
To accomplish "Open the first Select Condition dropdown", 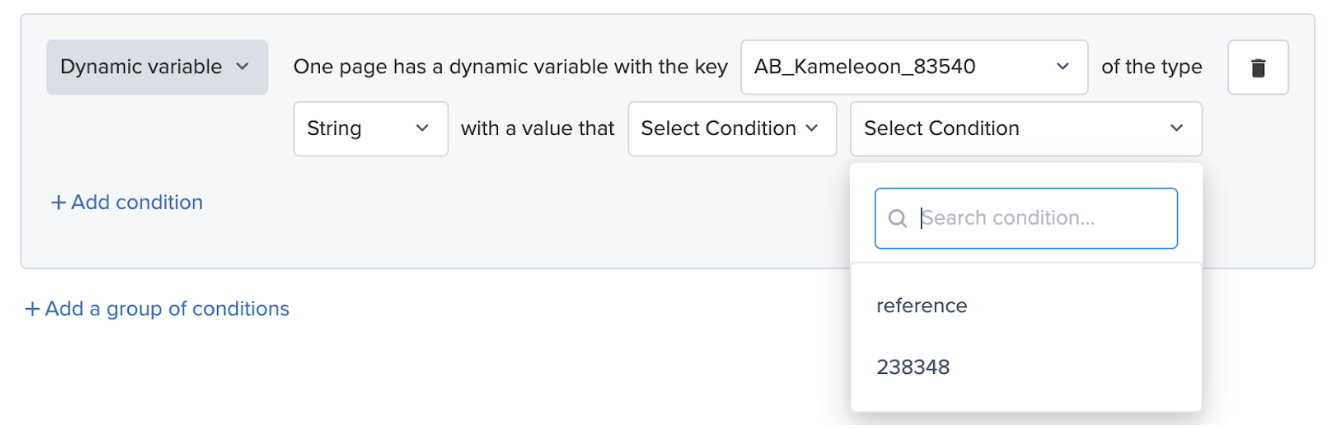I will point(732,128).
